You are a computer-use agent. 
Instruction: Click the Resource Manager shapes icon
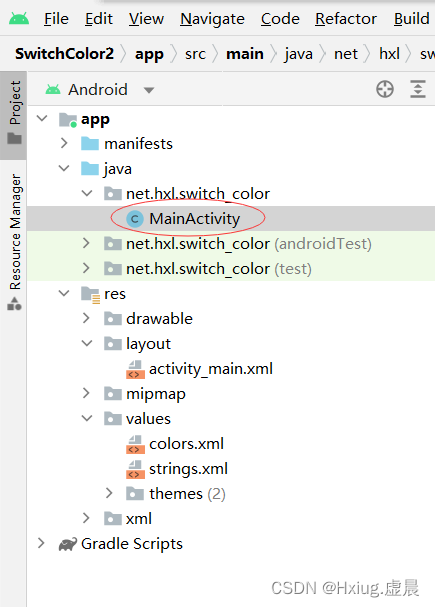pos(14,304)
